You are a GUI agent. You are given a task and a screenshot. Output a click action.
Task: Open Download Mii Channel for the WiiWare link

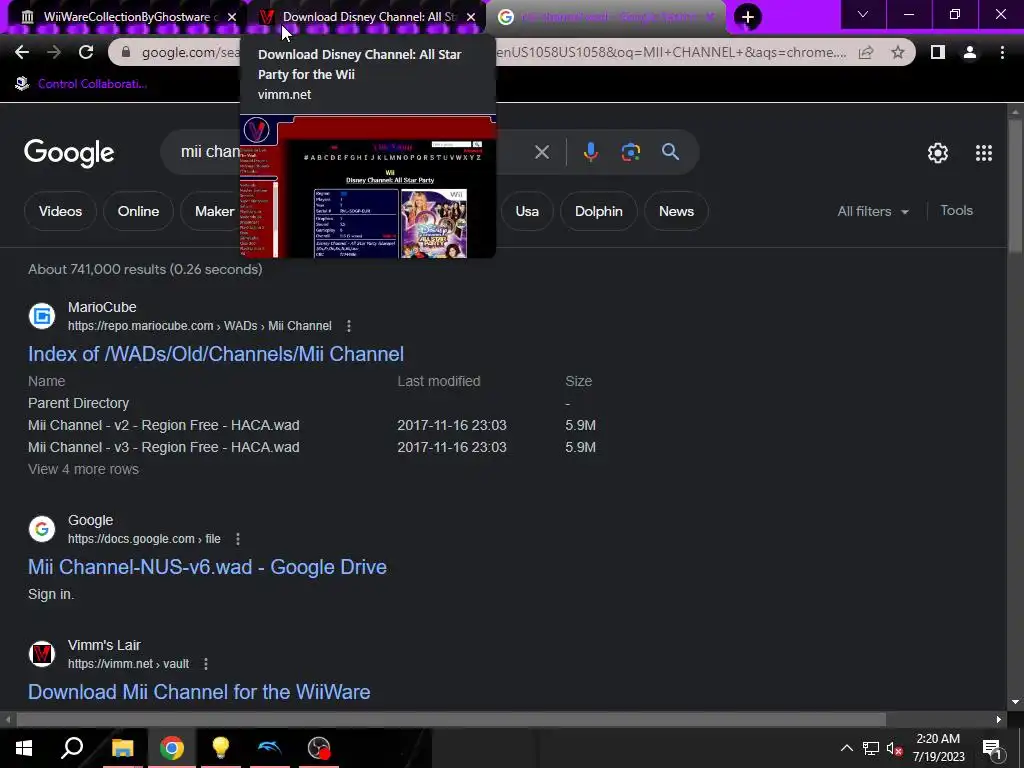click(199, 692)
